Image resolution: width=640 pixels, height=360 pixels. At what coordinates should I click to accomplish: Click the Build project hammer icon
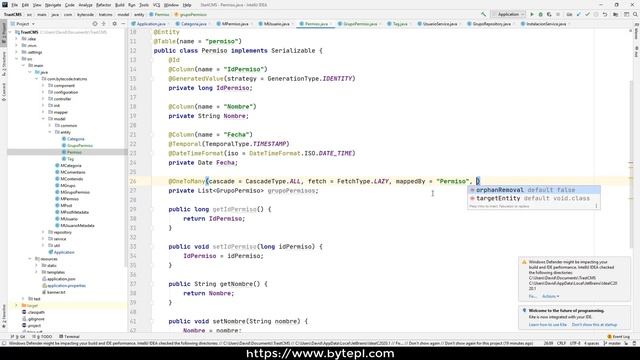pyautogui.click(x=484, y=14)
